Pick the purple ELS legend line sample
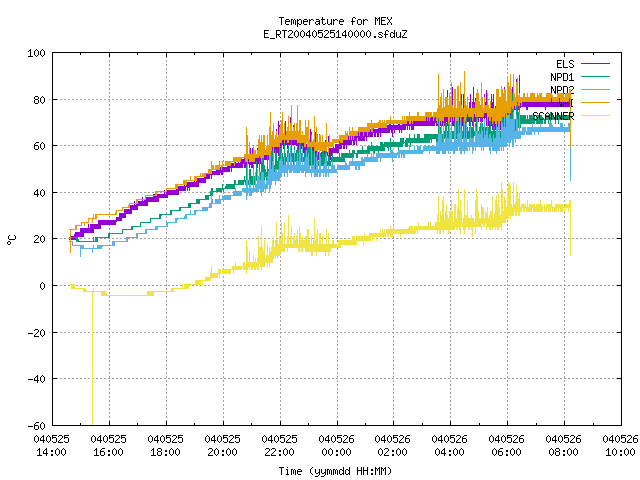 click(x=596, y=64)
